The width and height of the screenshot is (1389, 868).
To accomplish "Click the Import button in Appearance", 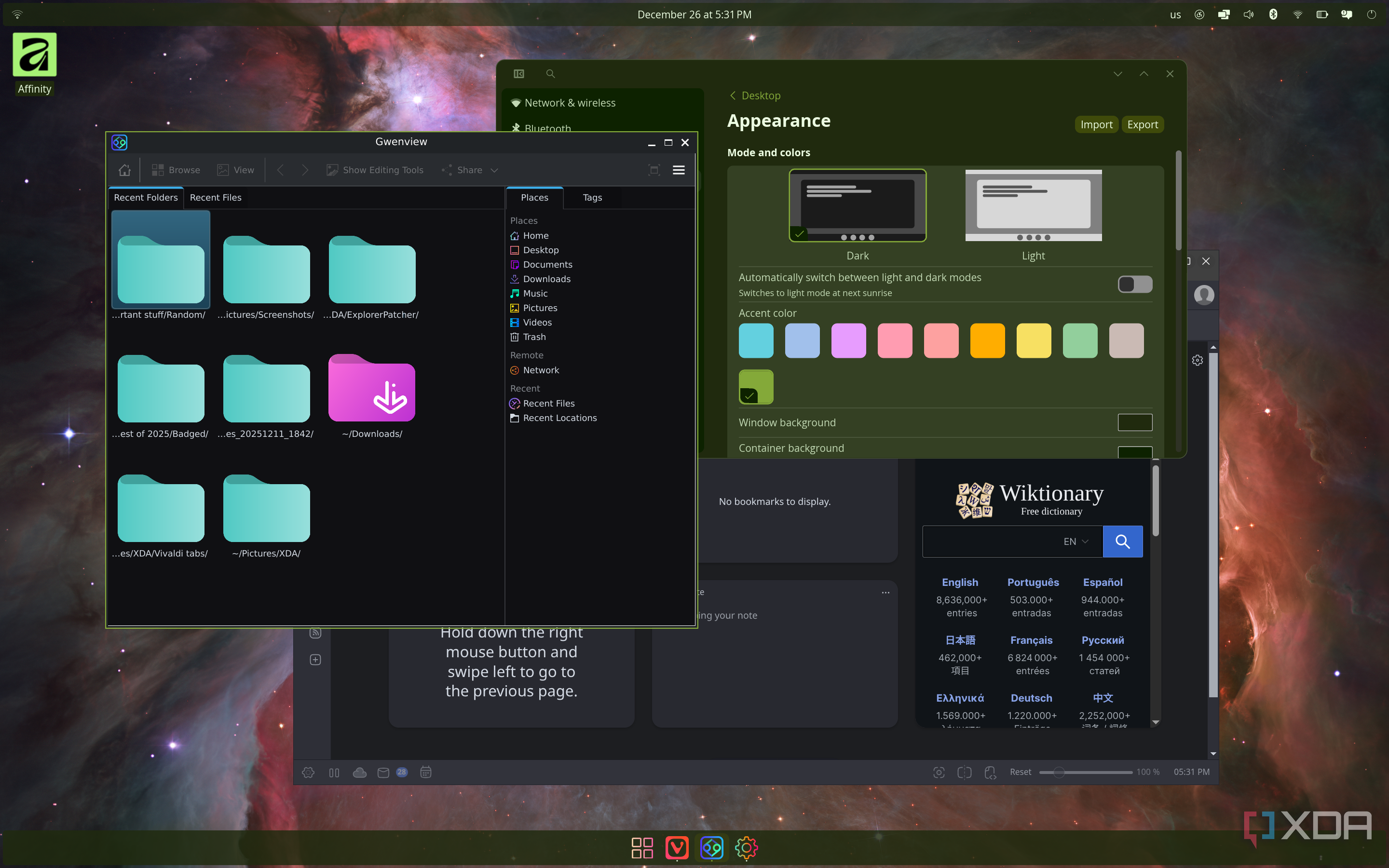I will coord(1096,124).
